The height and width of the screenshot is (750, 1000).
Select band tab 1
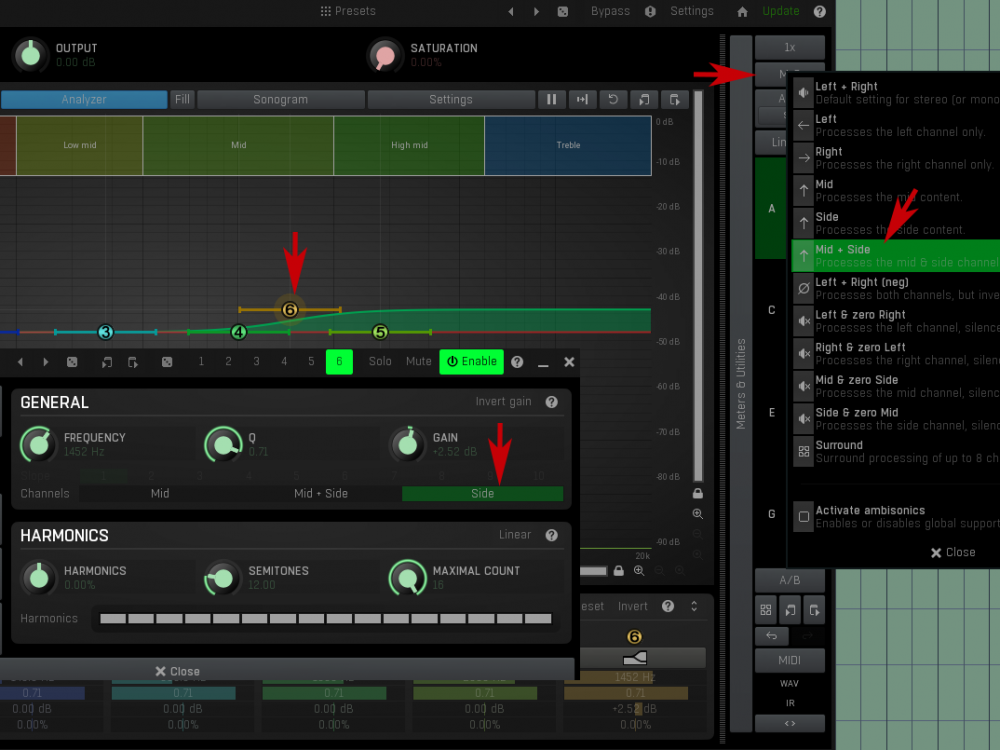(201, 362)
